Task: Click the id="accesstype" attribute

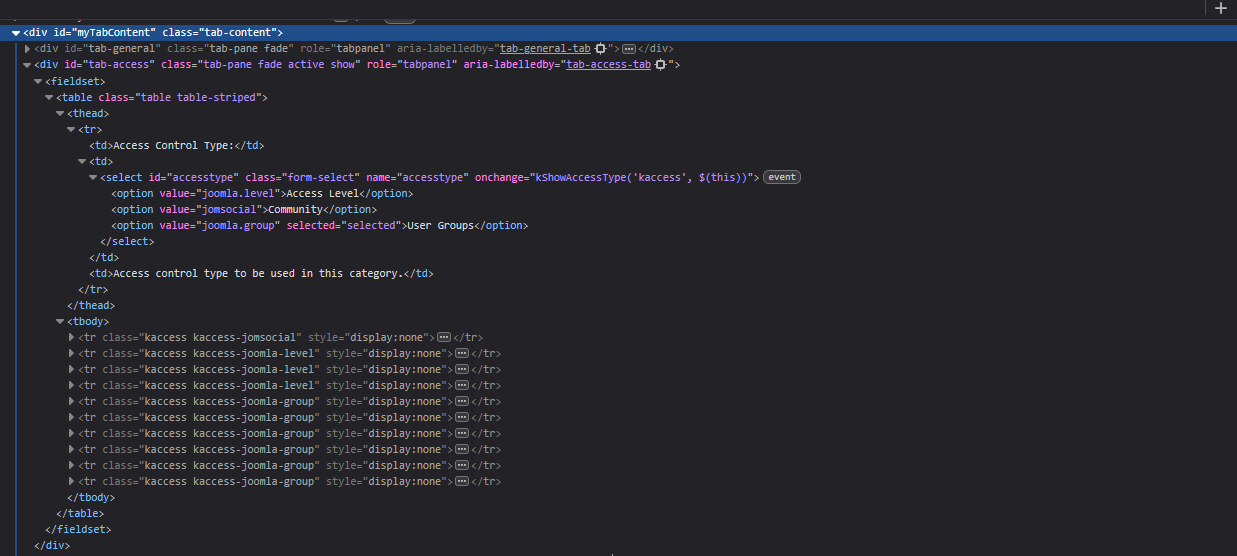Action: coord(194,177)
